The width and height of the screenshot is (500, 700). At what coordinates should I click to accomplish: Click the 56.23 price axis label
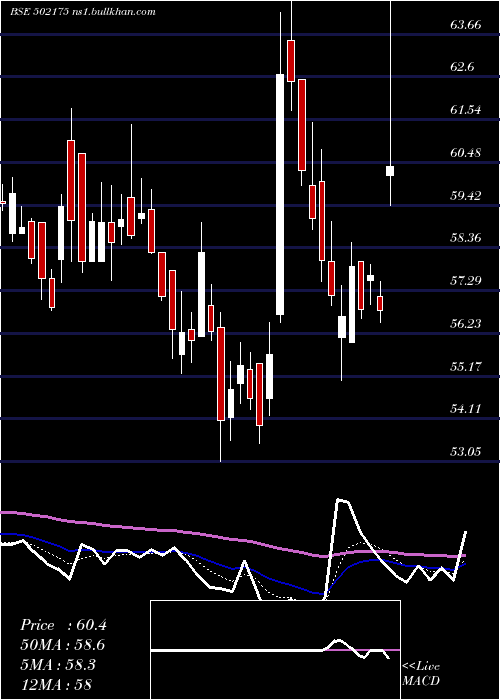[466, 323]
